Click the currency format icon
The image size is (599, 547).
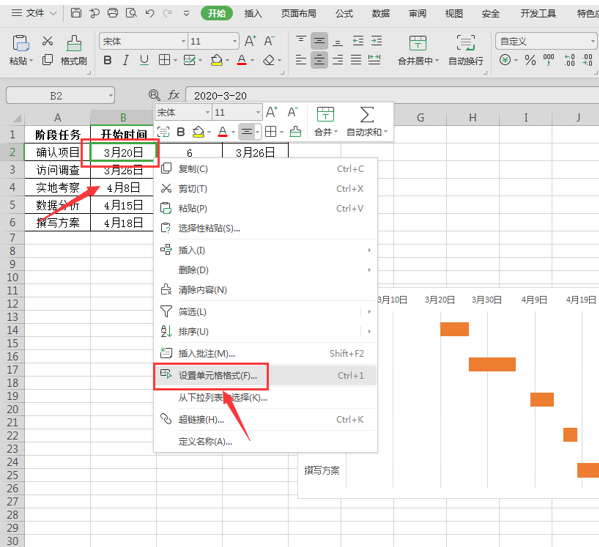tap(505, 60)
